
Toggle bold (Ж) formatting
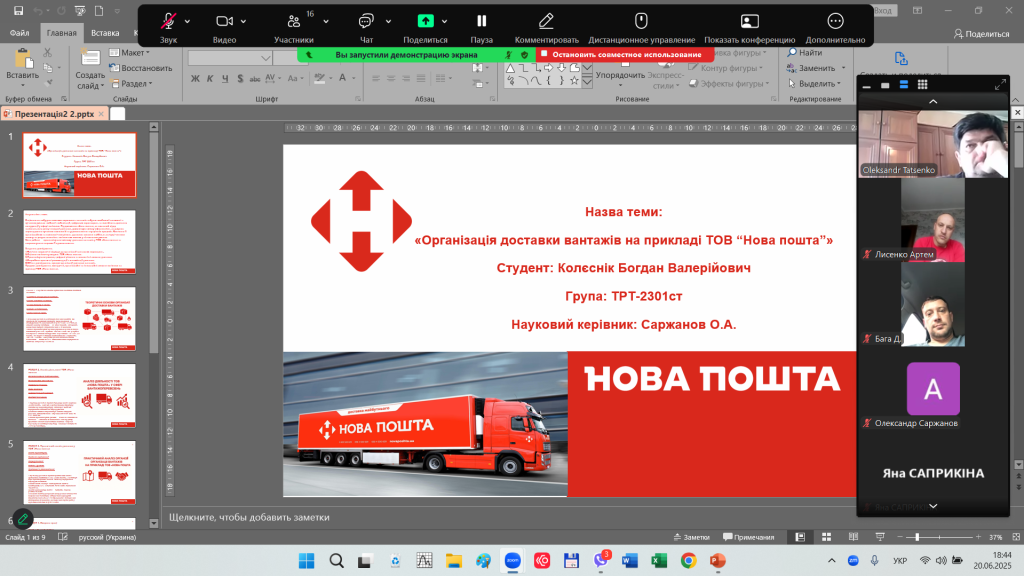coord(195,78)
